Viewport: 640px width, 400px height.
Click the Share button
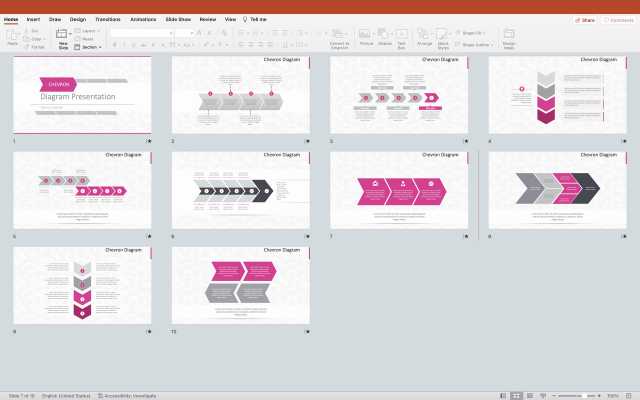pyautogui.click(x=584, y=19)
